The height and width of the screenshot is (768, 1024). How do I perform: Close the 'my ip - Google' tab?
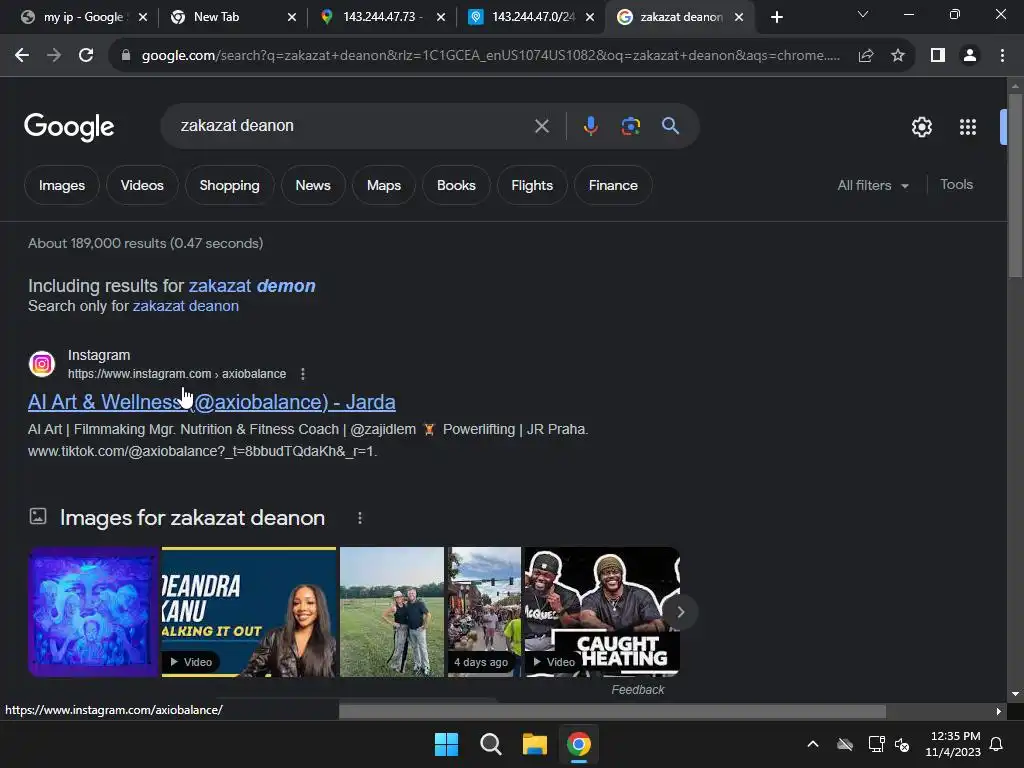(143, 17)
